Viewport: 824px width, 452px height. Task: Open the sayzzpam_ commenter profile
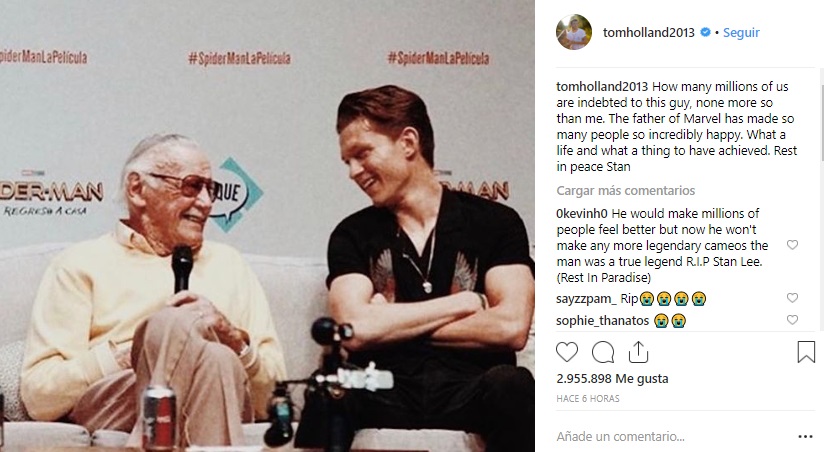(586, 298)
